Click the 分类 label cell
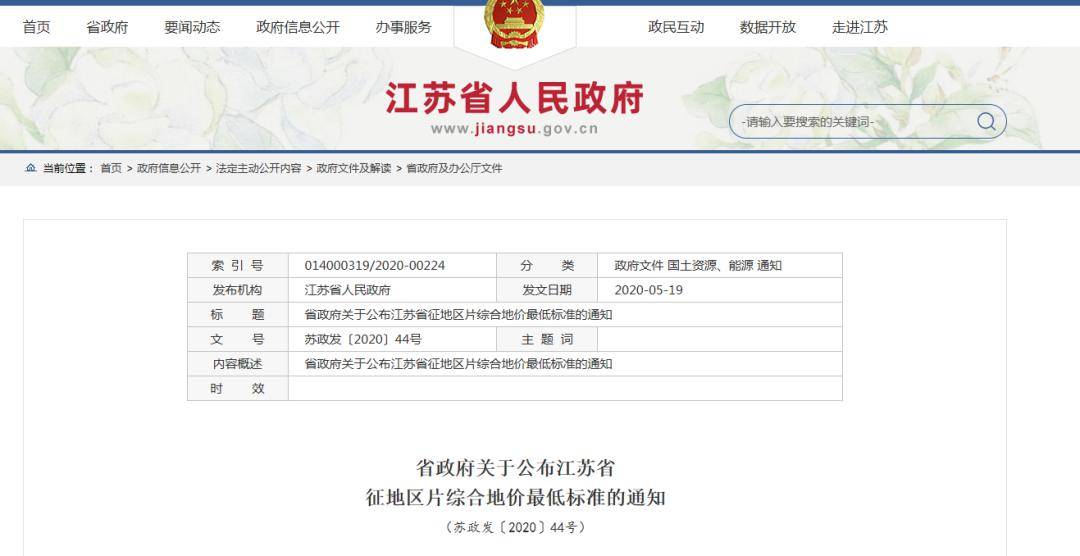The width and height of the screenshot is (1080, 556). tap(547, 265)
